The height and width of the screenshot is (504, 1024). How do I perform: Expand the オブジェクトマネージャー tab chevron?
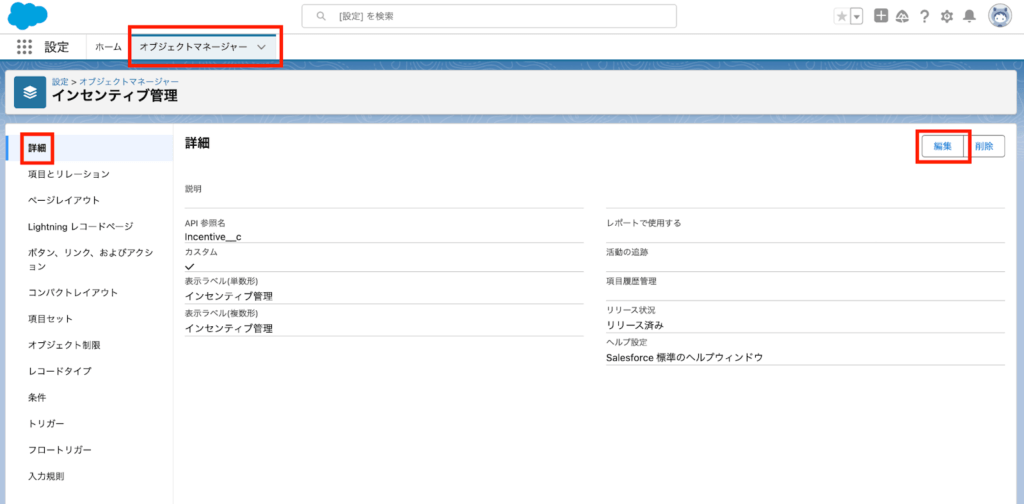[x=261, y=47]
